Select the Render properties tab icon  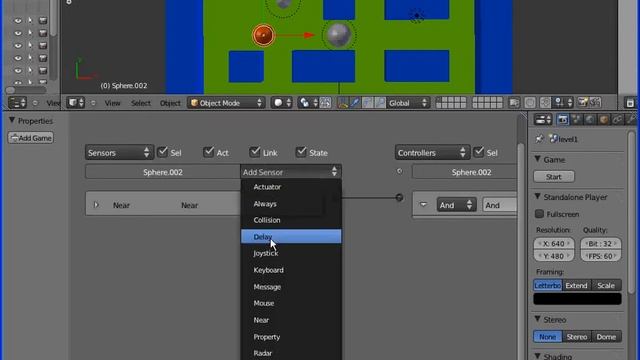point(562,120)
